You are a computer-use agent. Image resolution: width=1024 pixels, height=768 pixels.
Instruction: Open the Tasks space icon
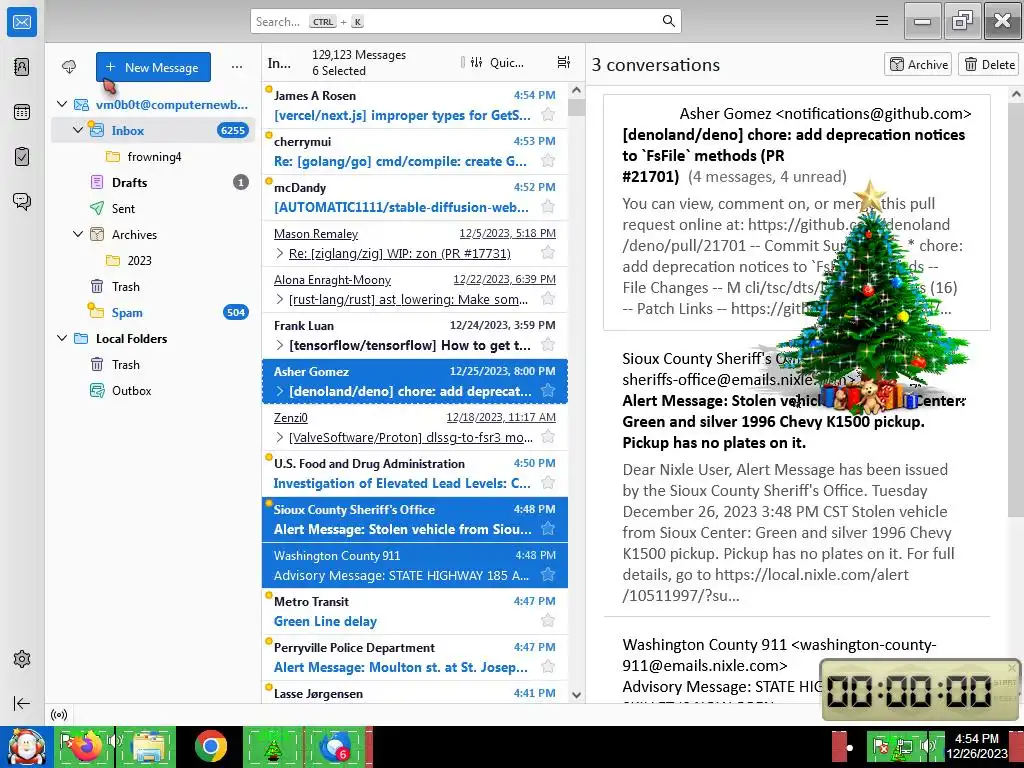pos(22,157)
